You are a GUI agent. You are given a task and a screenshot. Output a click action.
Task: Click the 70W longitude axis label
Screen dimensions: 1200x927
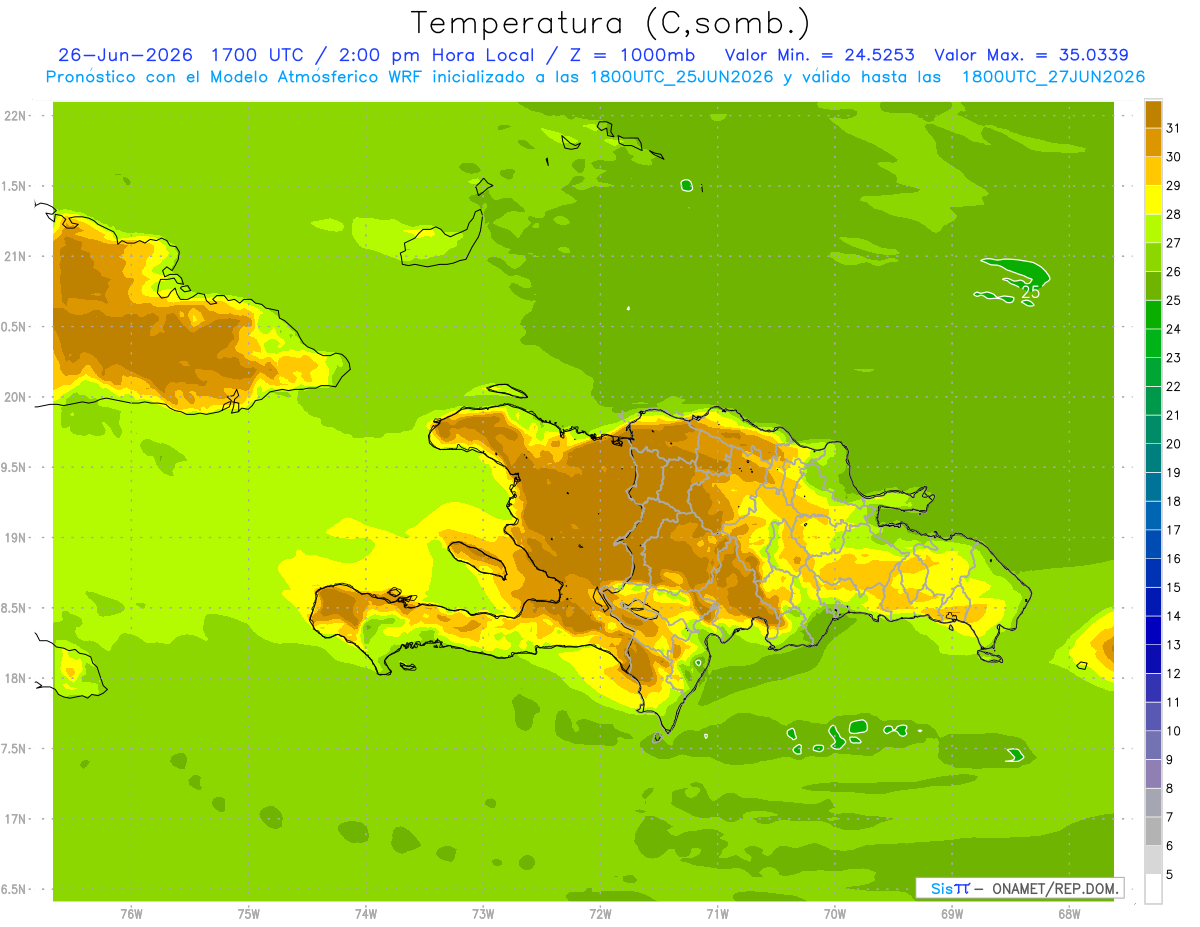click(x=835, y=914)
